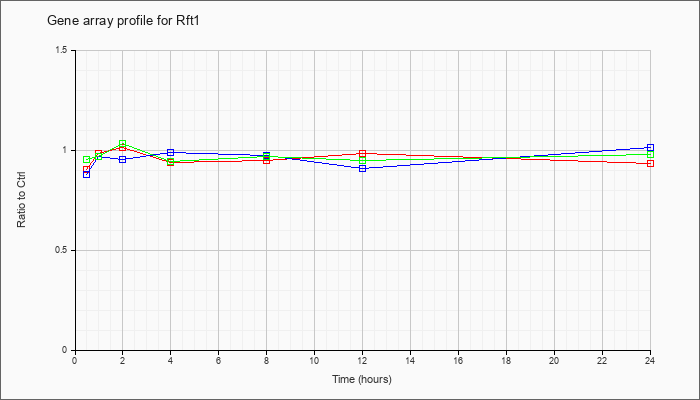
Task: Click the 6 tick label on x-axis
Action: click(x=218, y=360)
